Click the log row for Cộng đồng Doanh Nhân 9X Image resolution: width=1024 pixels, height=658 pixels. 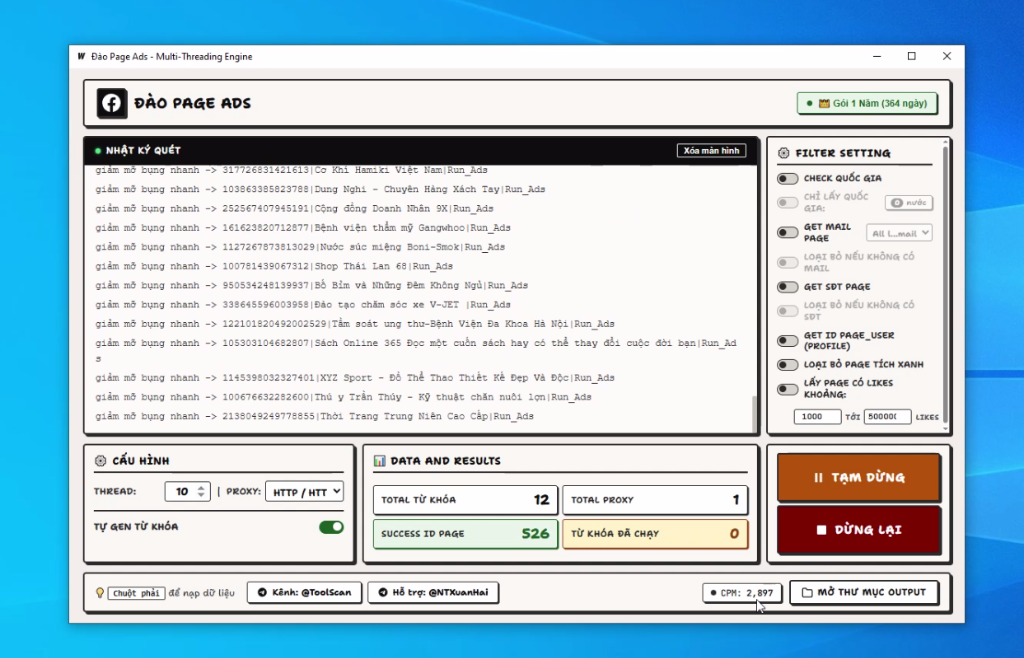tap(295, 209)
